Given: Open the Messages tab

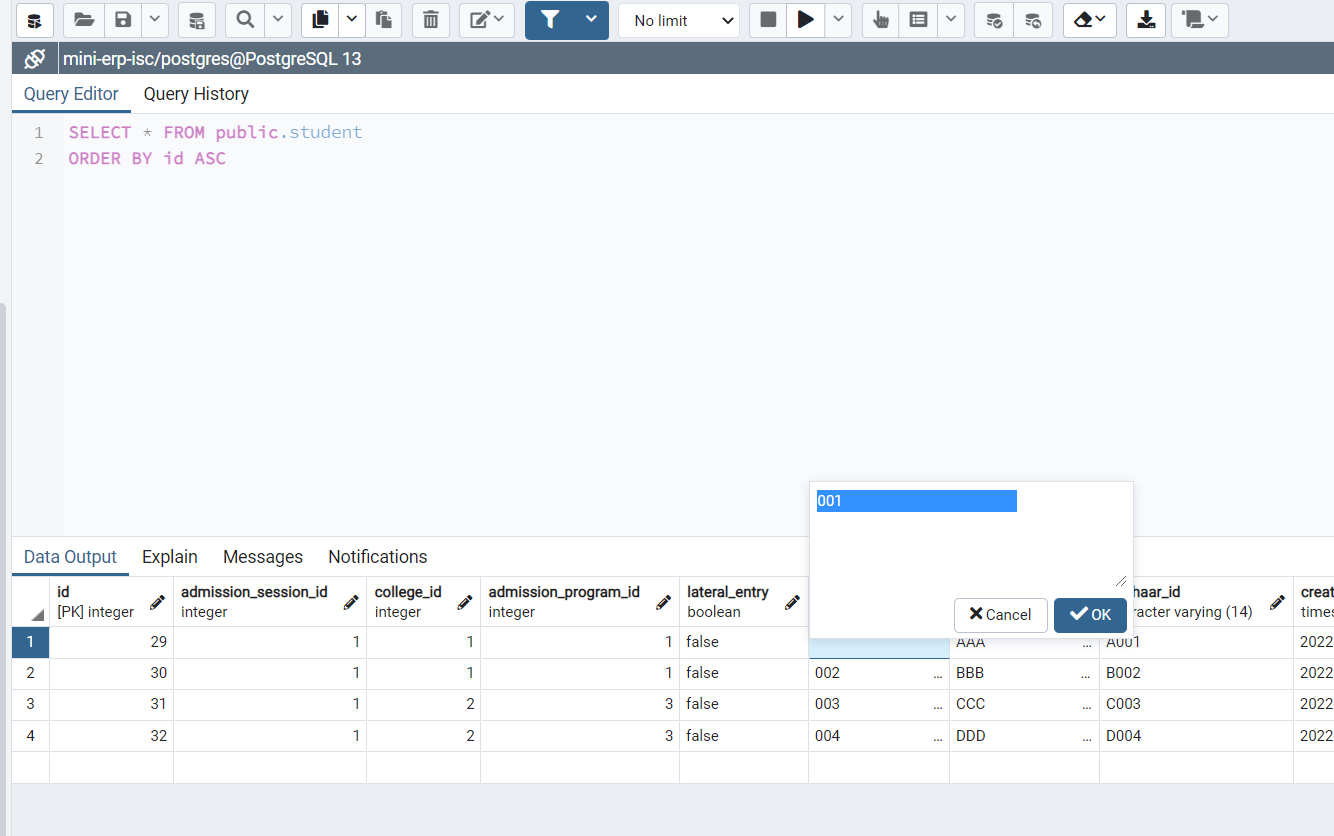Looking at the screenshot, I should 262,556.
